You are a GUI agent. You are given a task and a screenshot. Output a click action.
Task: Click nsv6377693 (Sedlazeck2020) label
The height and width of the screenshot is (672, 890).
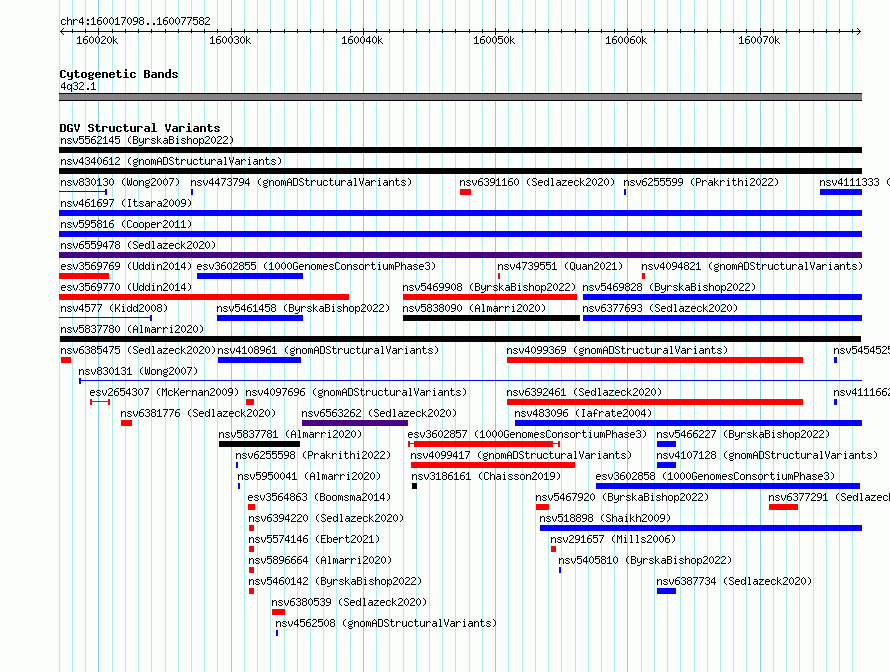click(660, 308)
